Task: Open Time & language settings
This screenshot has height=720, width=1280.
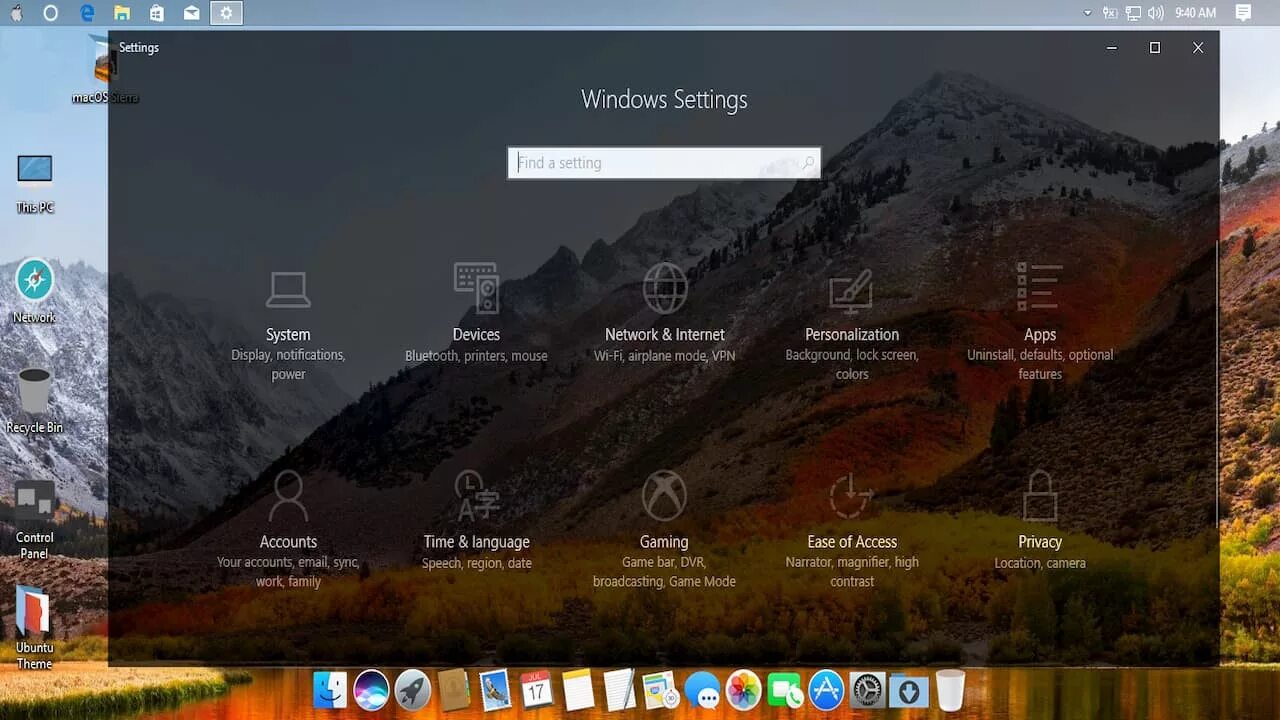Action: click(476, 521)
